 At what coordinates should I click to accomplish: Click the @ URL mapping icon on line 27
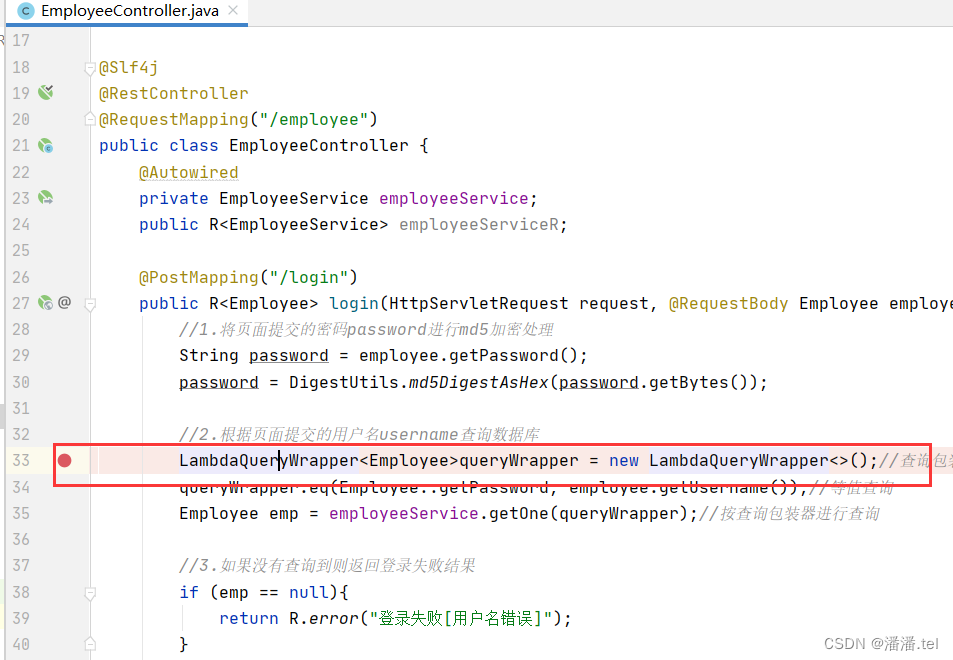click(64, 302)
